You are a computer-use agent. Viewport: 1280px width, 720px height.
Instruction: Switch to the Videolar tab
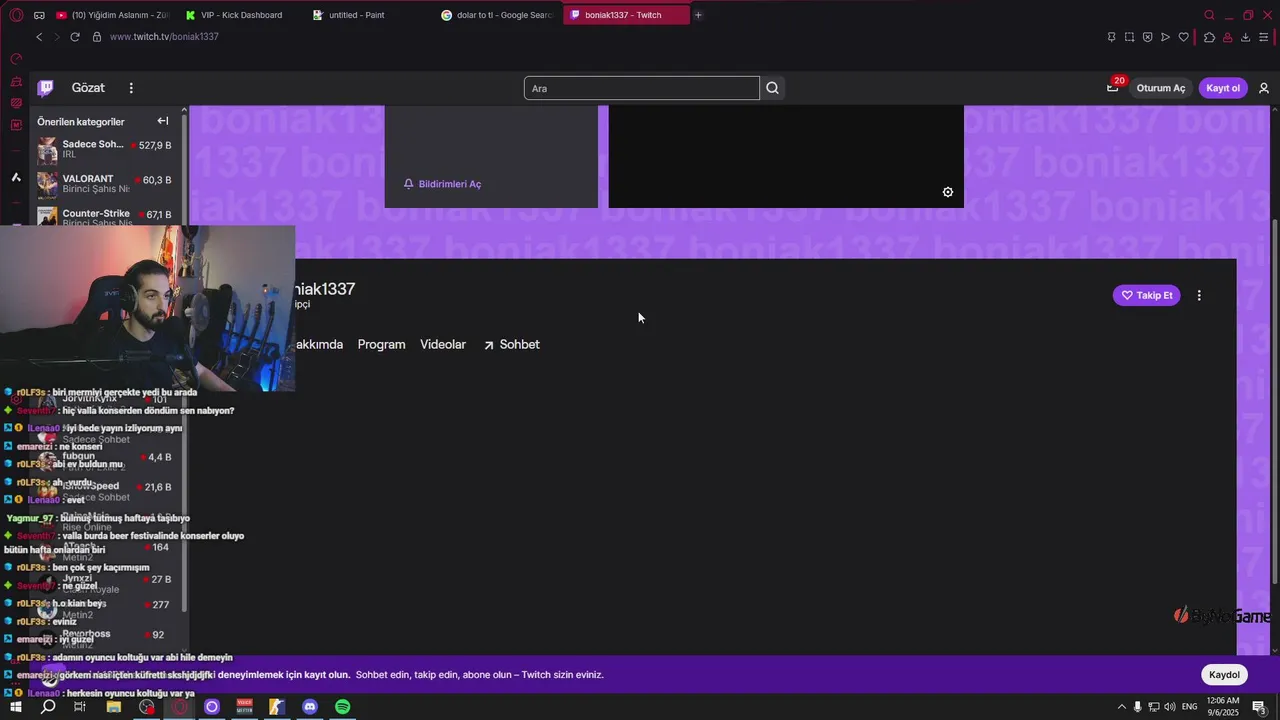pos(443,344)
